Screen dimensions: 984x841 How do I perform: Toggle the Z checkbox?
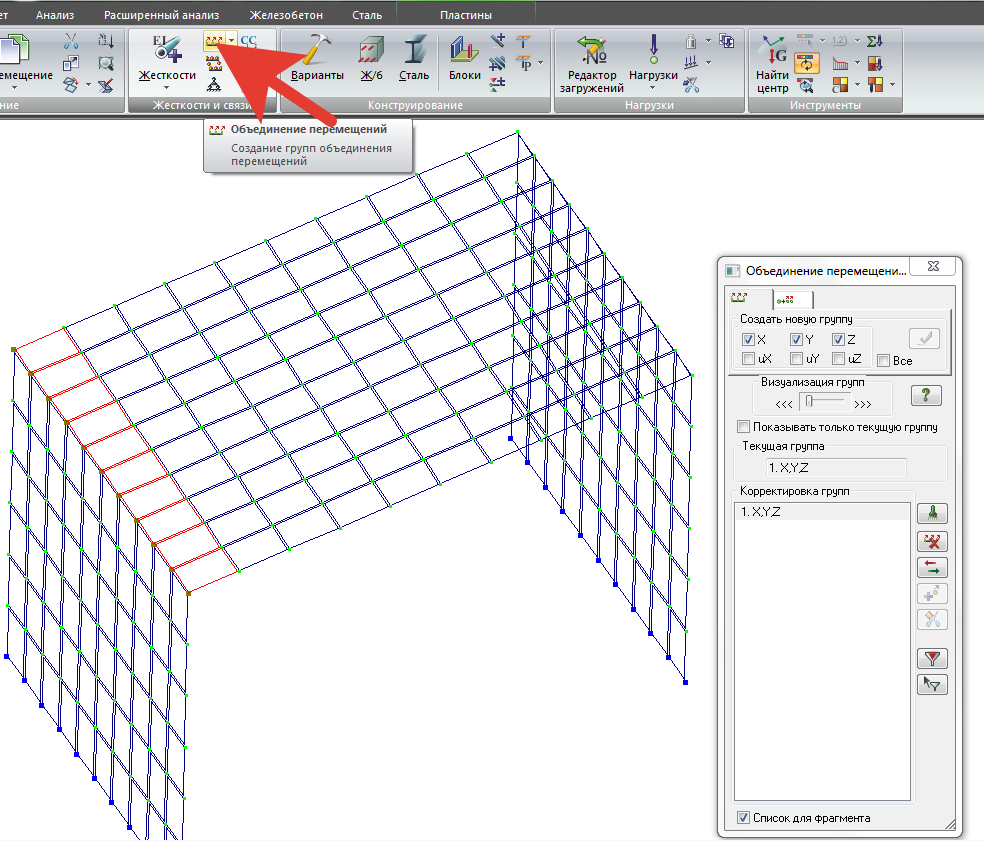838,340
